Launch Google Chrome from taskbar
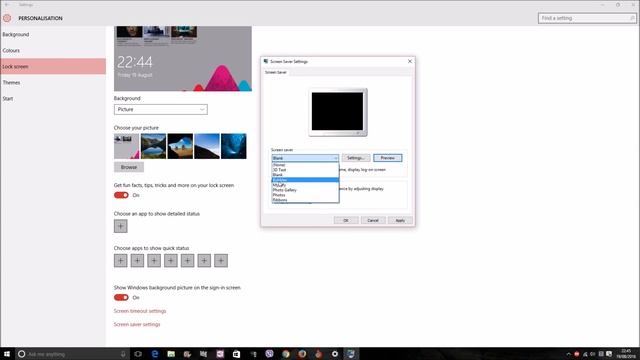This screenshot has height=360, width=640. pos(286,354)
